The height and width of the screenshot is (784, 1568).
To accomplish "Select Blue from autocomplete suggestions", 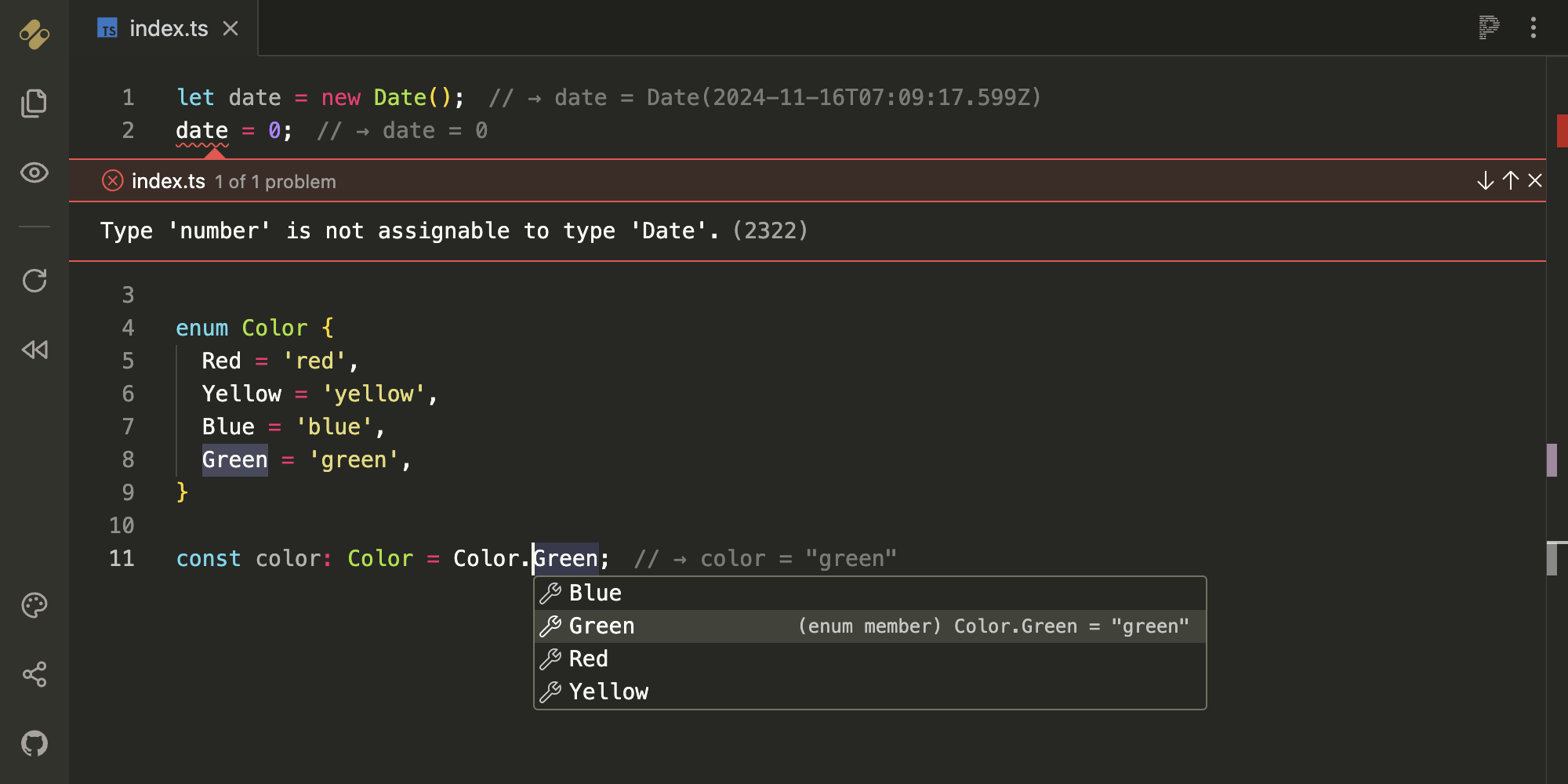I will point(596,593).
